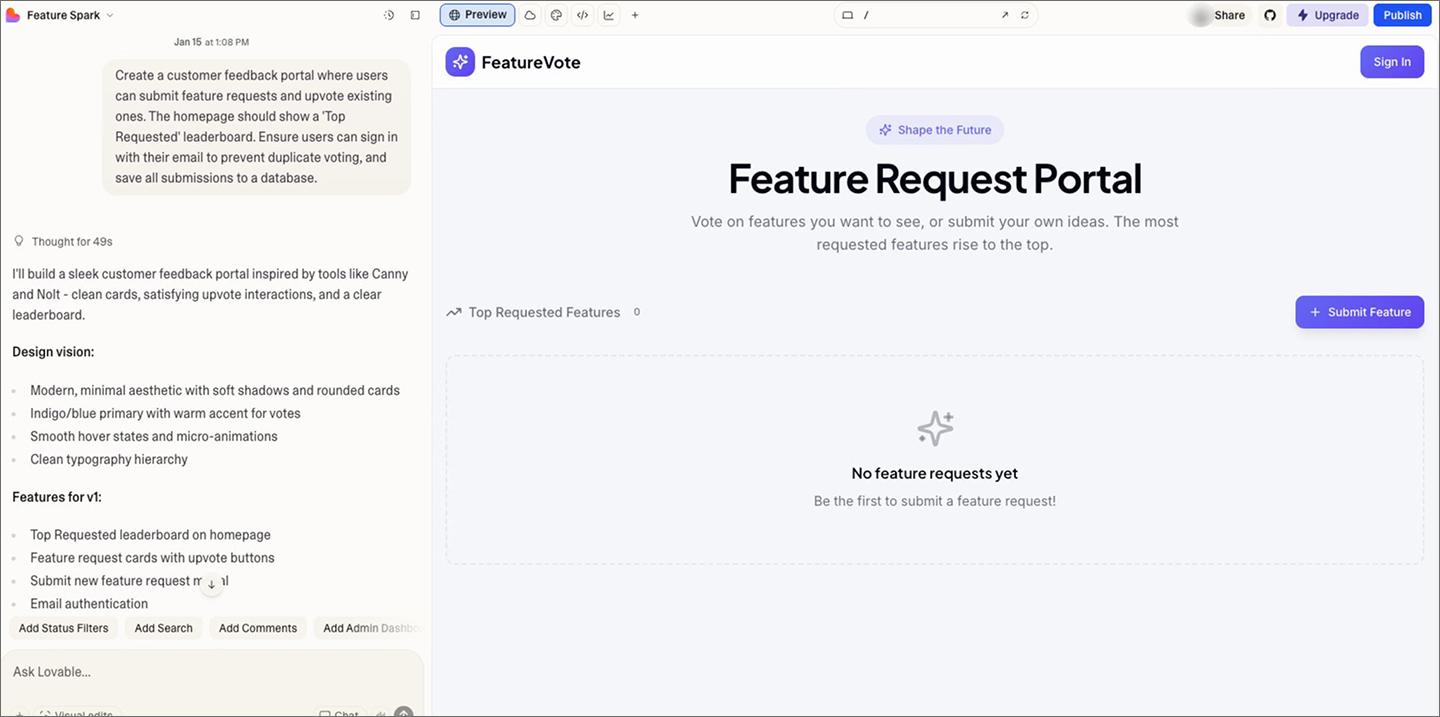The width and height of the screenshot is (1440, 717).
Task: Click the Sign In link on FeatureVote
Action: (x=1392, y=61)
